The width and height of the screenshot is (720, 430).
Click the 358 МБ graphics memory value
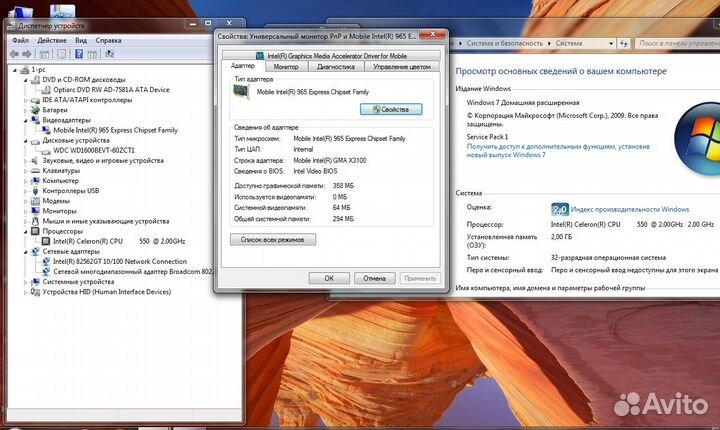pos(343,186)
